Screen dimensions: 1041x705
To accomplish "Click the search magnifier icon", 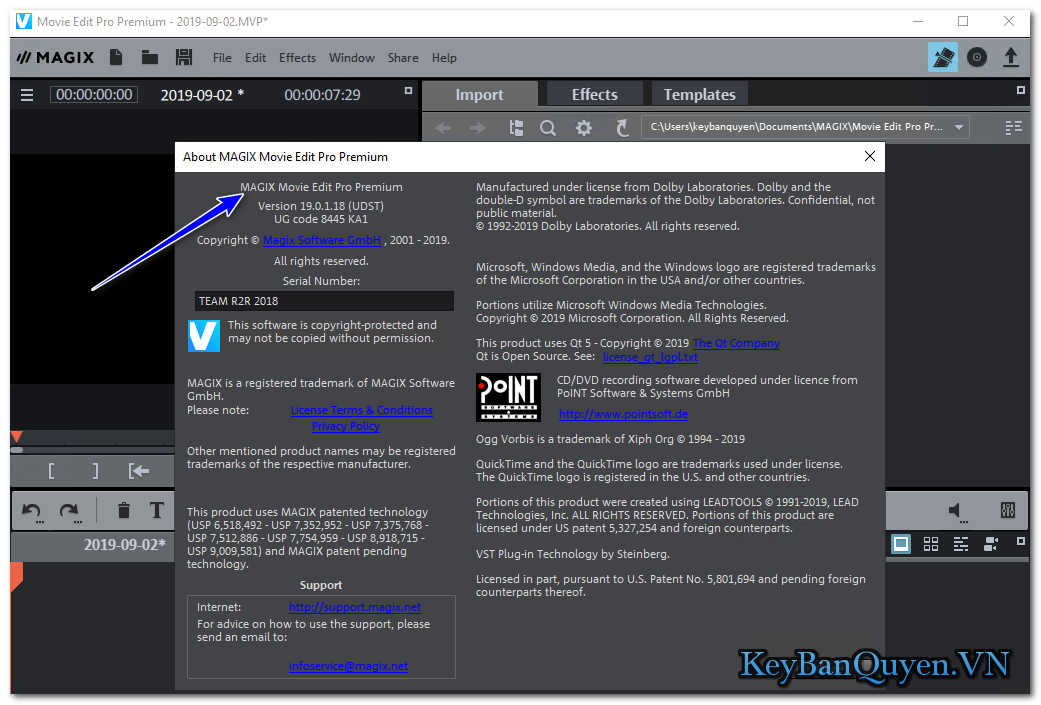I will (x=548, y=127).
